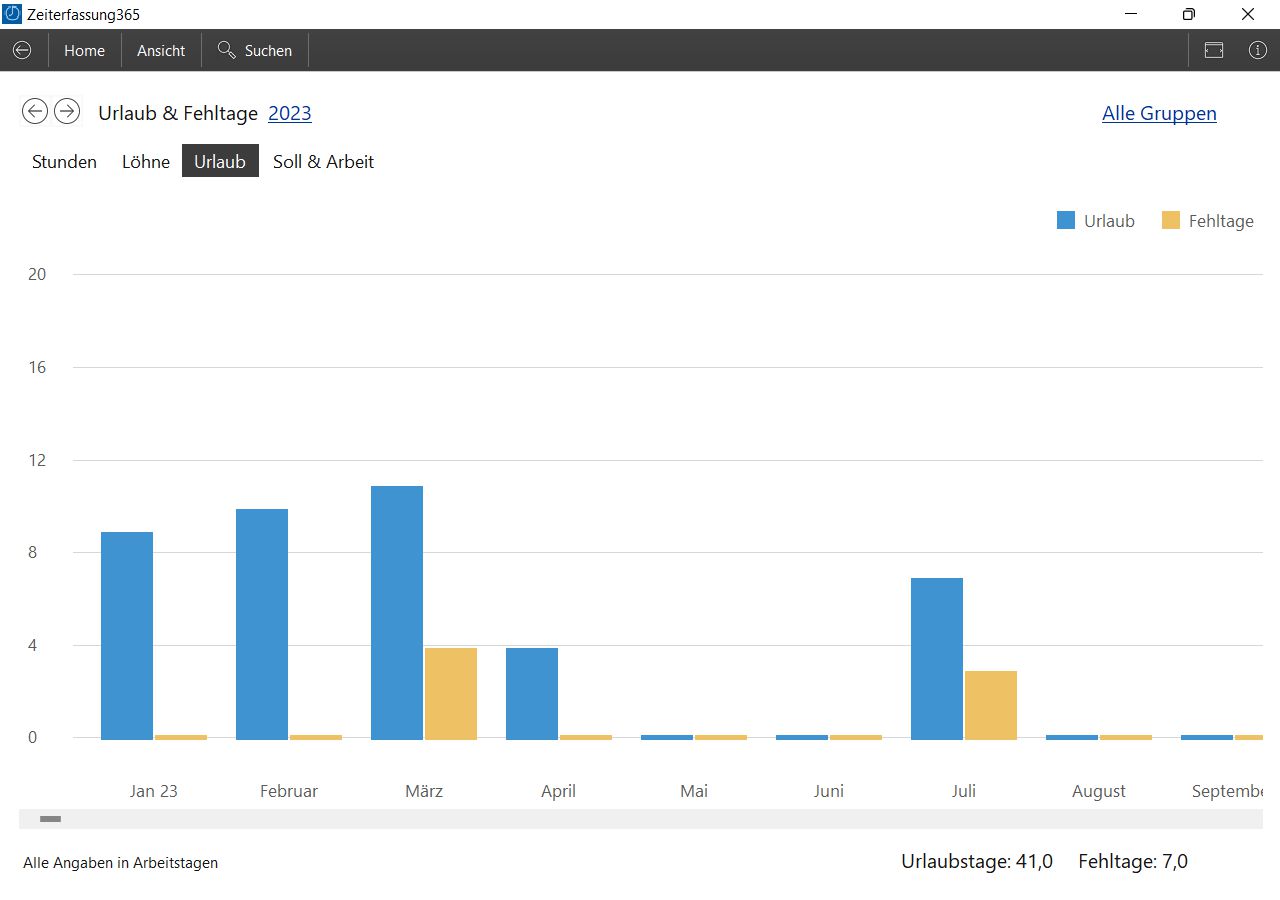1280x900 pixels.
Task: Open the Home menu item
Action: point(84,50)
